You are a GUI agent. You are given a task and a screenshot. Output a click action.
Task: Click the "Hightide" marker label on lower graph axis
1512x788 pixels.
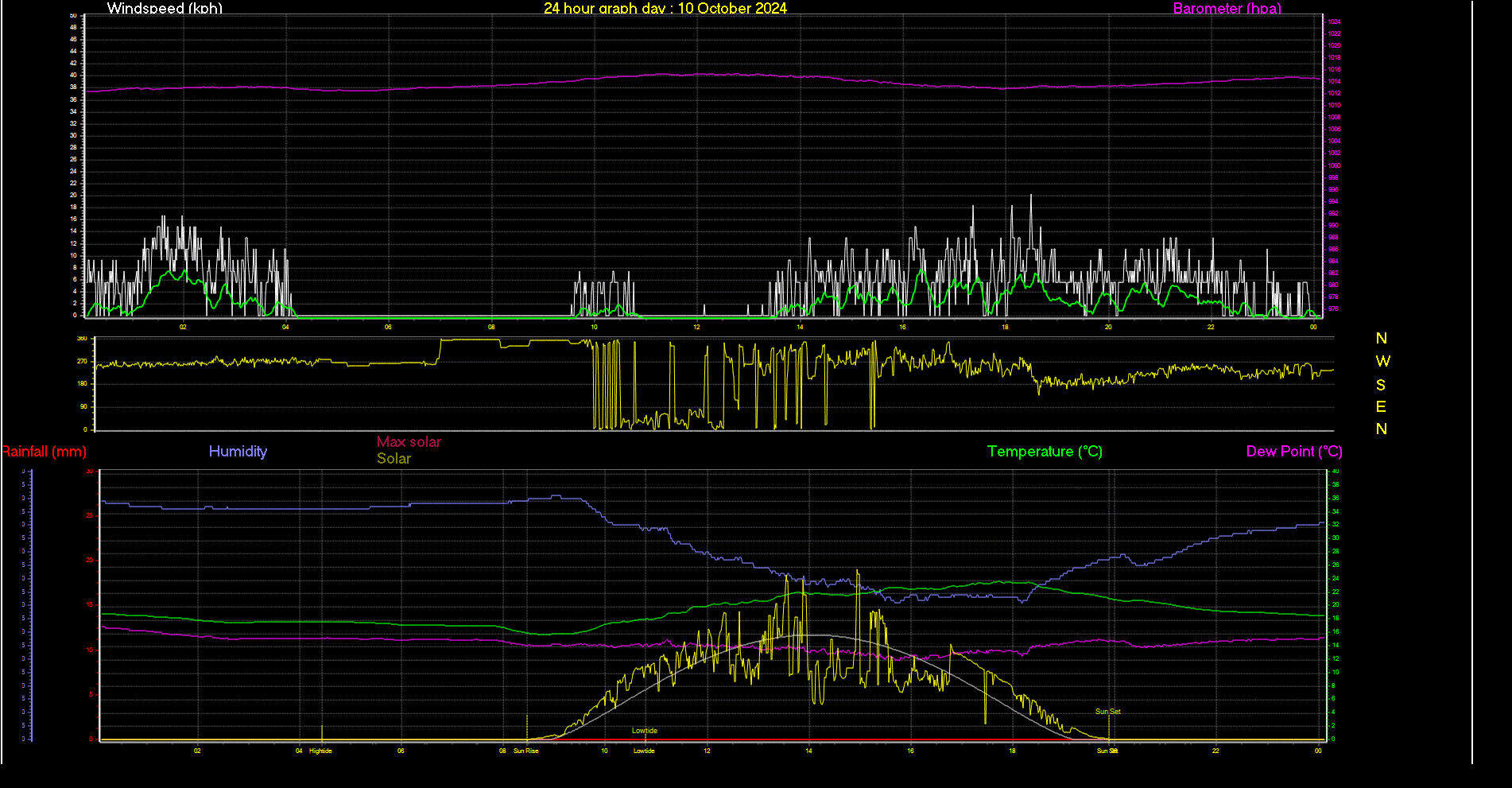[320, 751]
